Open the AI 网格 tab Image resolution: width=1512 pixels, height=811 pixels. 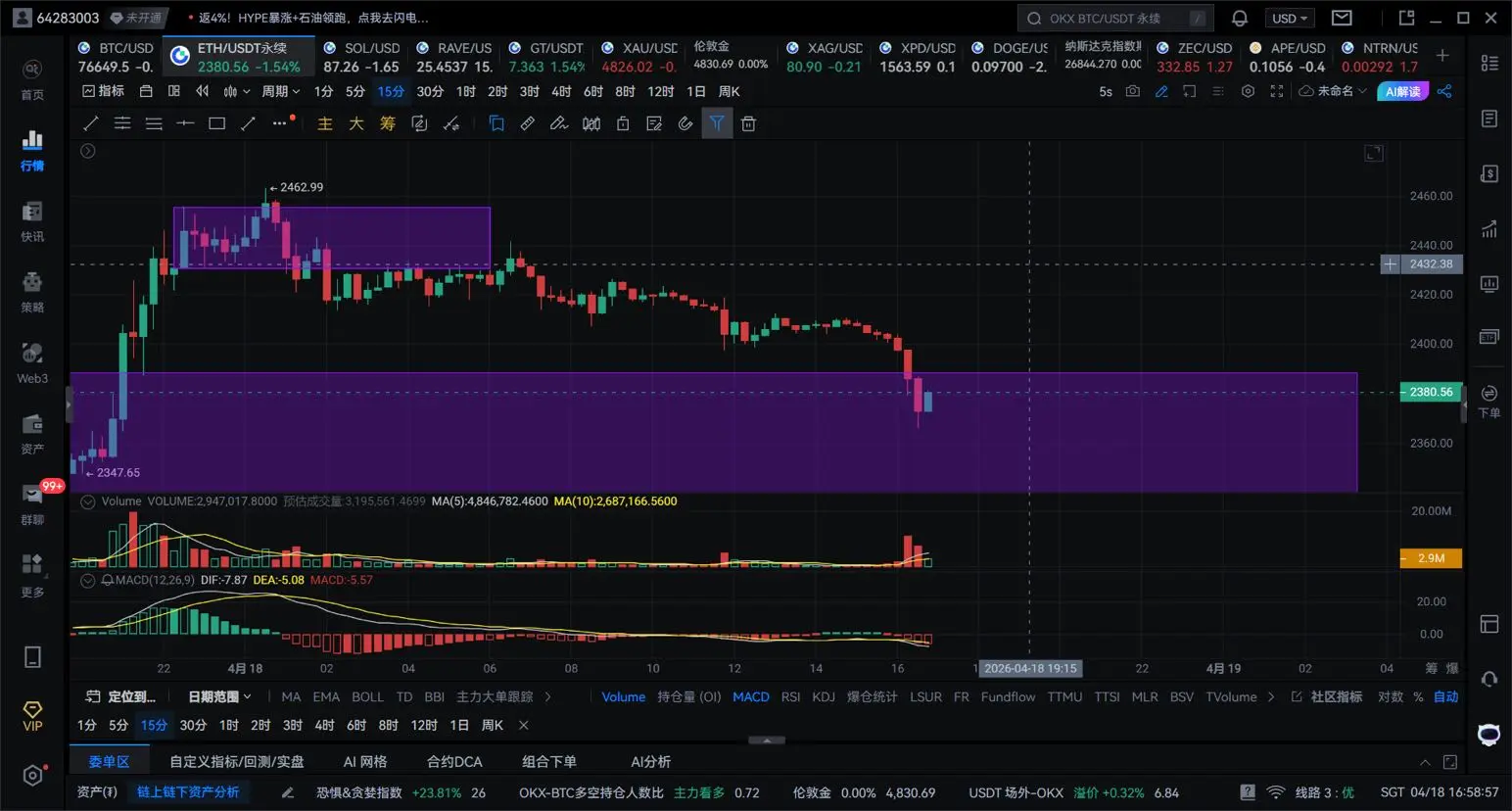[x=365, y=761]
